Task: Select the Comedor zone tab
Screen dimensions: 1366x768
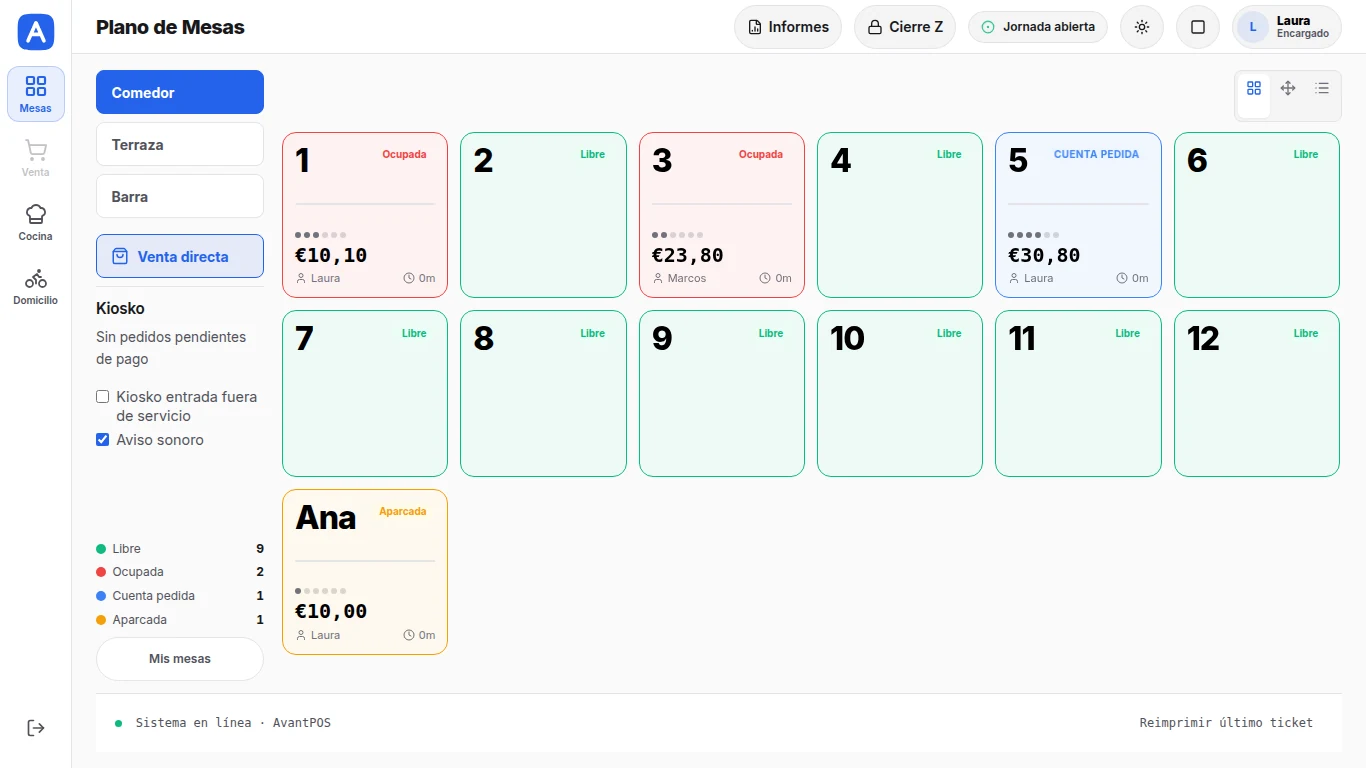Action: click(x=180, y=92)
